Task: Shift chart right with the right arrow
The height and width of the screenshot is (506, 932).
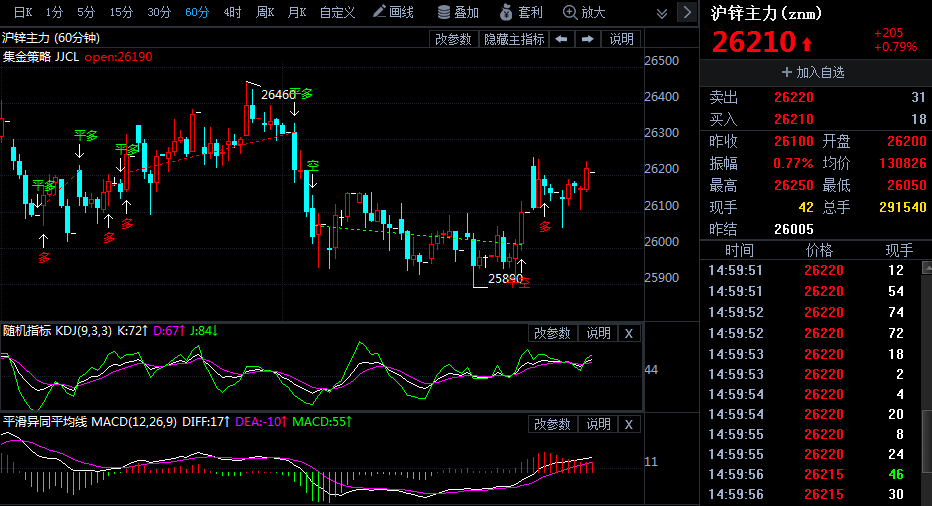Action: point(587,39)
